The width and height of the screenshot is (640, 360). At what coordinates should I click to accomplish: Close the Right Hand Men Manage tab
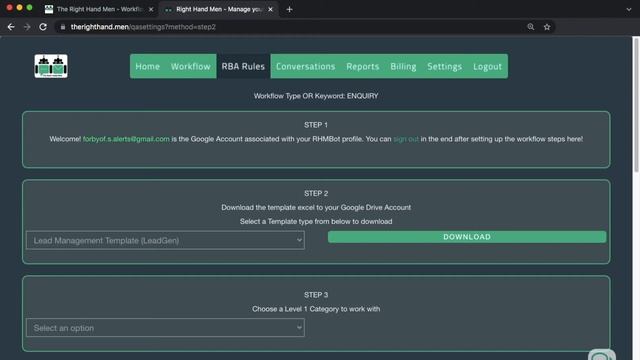tap(270, 9)
